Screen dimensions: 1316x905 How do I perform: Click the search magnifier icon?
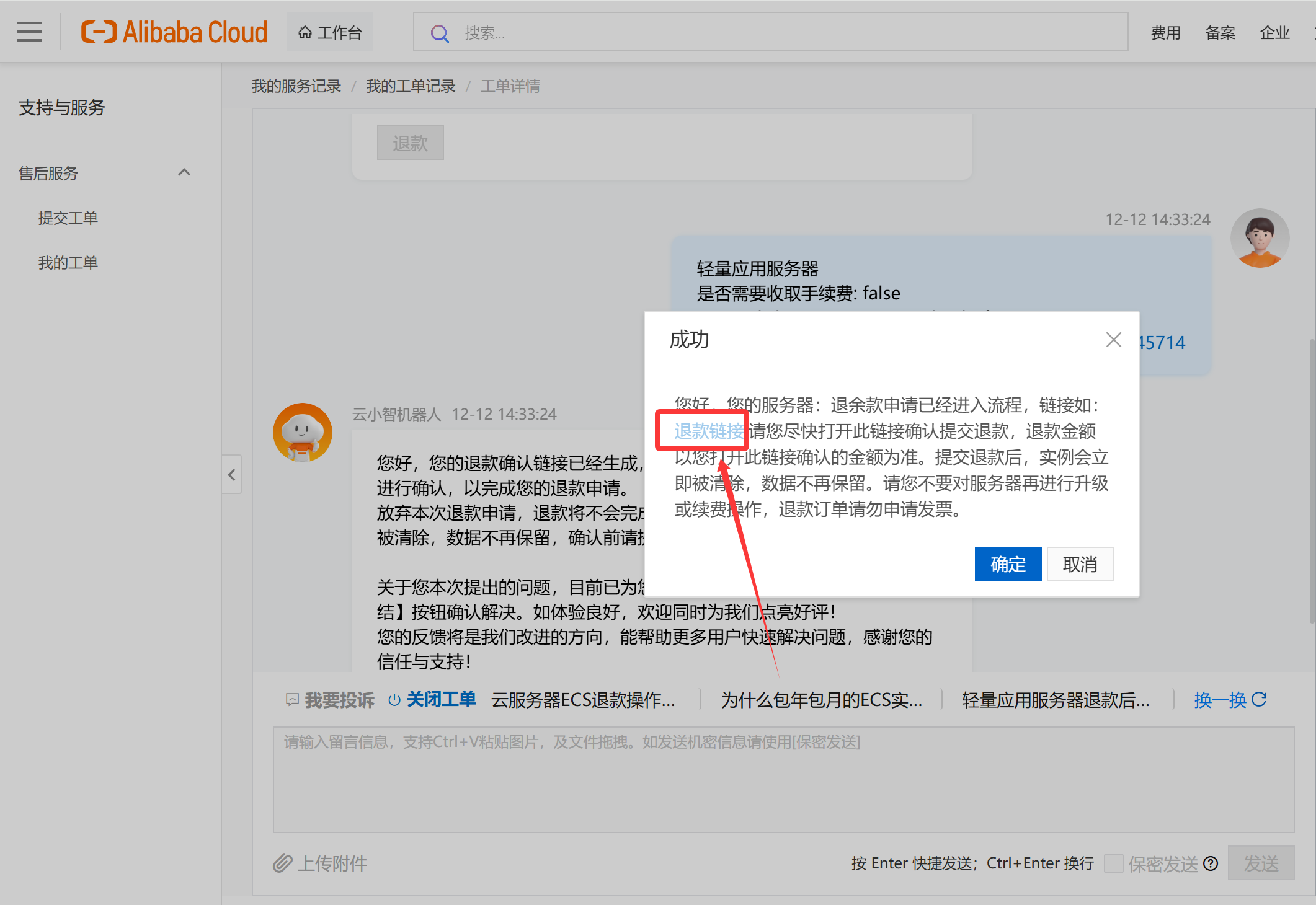tap(440, 33)
